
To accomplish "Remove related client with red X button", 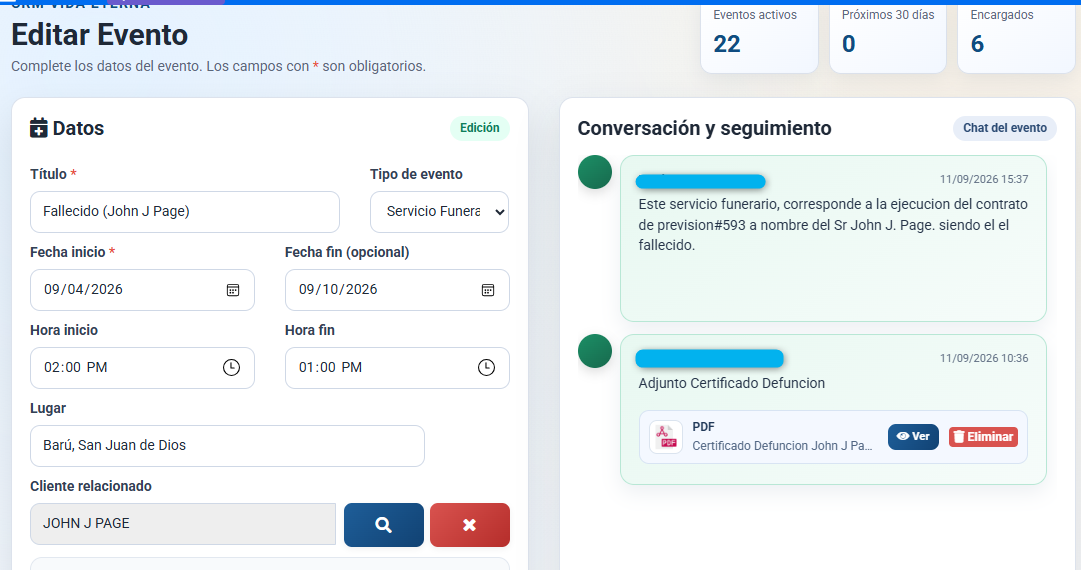I will click(469, 525).
